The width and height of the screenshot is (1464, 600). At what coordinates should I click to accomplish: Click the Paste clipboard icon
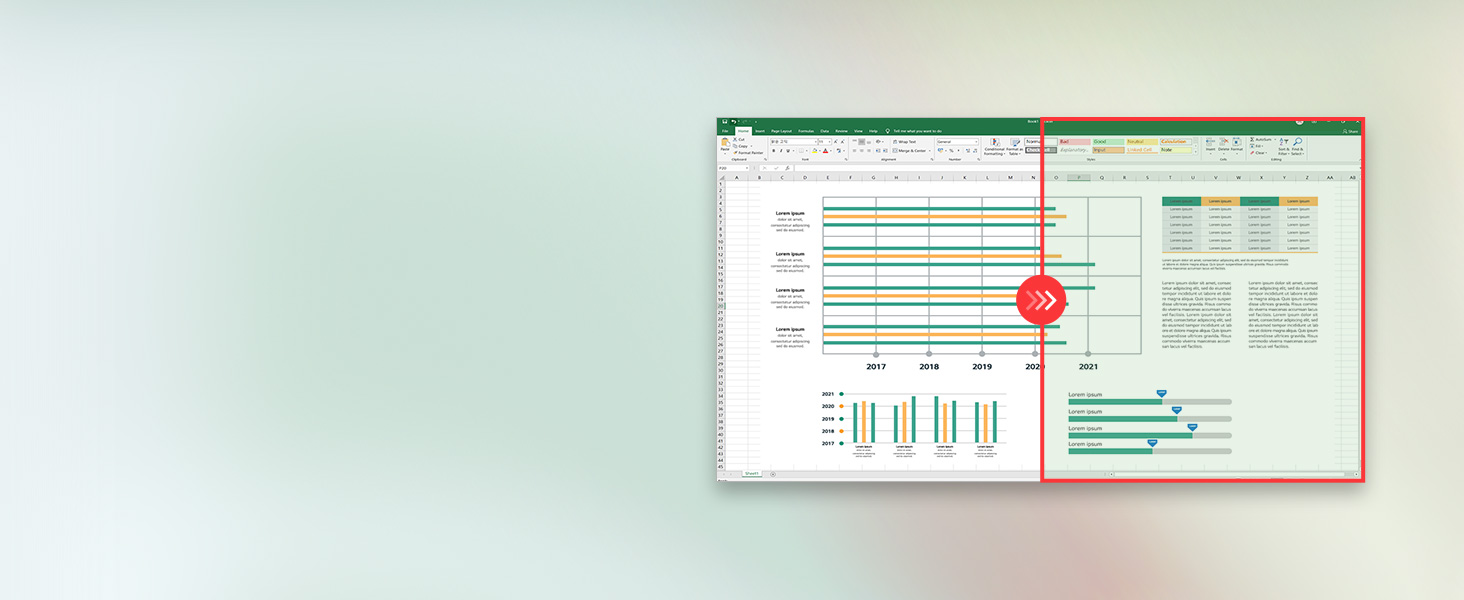pyautogui.click(x=725, y=143)
